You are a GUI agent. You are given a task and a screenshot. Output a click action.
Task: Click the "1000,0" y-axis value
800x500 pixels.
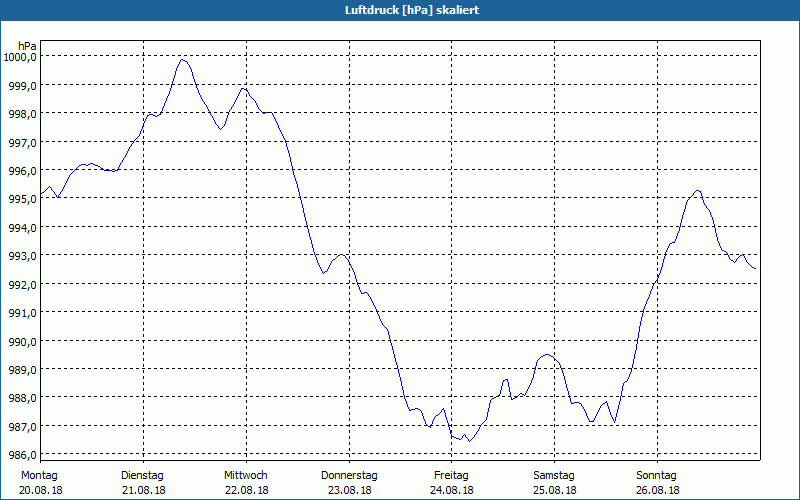20,57
